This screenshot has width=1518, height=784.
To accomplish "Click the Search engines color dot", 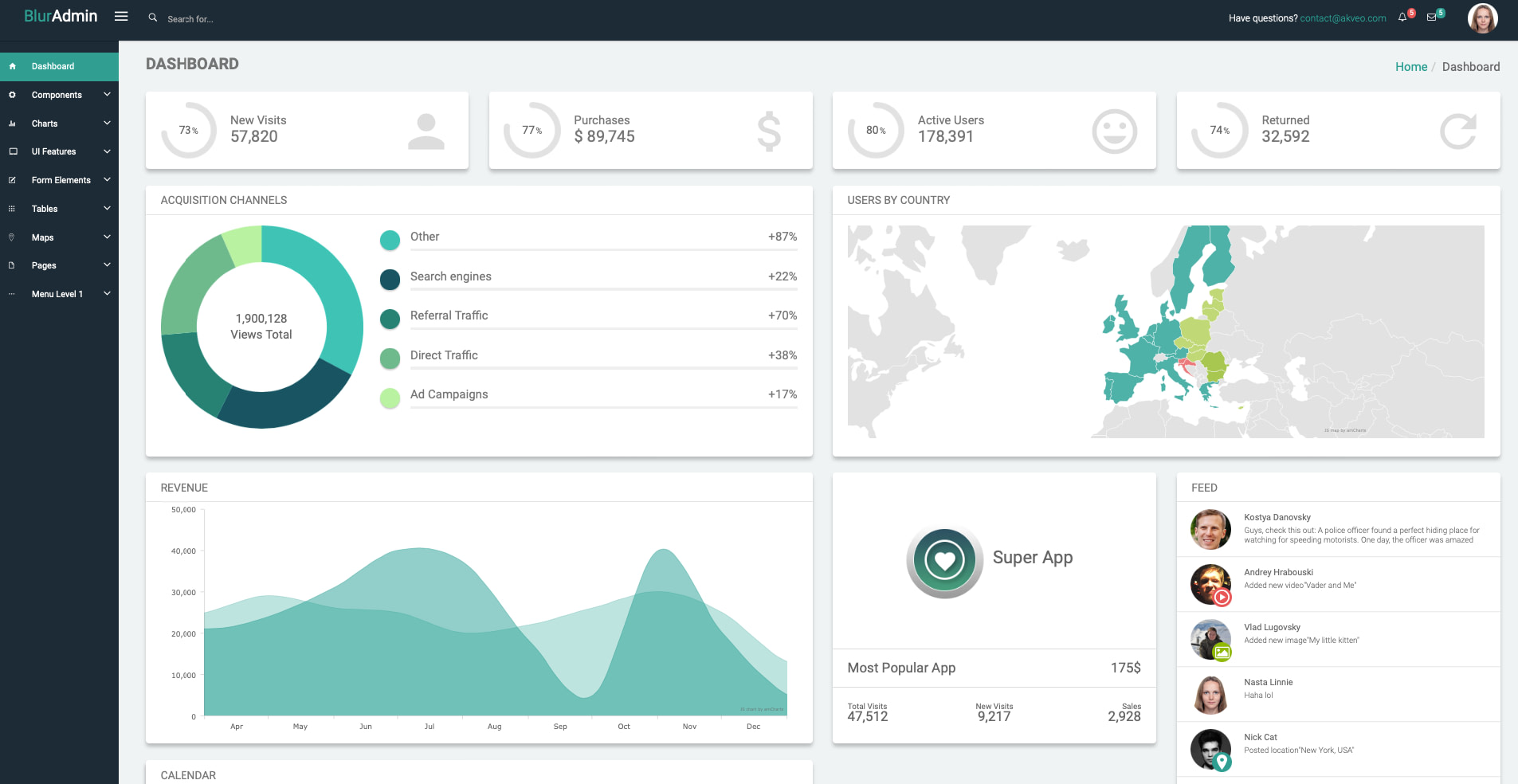I will [390, 280].
